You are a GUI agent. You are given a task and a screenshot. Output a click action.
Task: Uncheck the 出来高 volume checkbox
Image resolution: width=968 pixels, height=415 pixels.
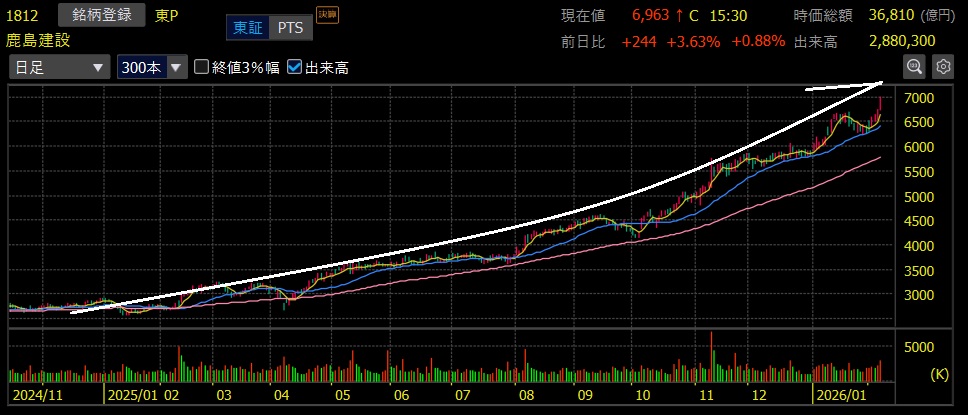[x=294, y=67]
